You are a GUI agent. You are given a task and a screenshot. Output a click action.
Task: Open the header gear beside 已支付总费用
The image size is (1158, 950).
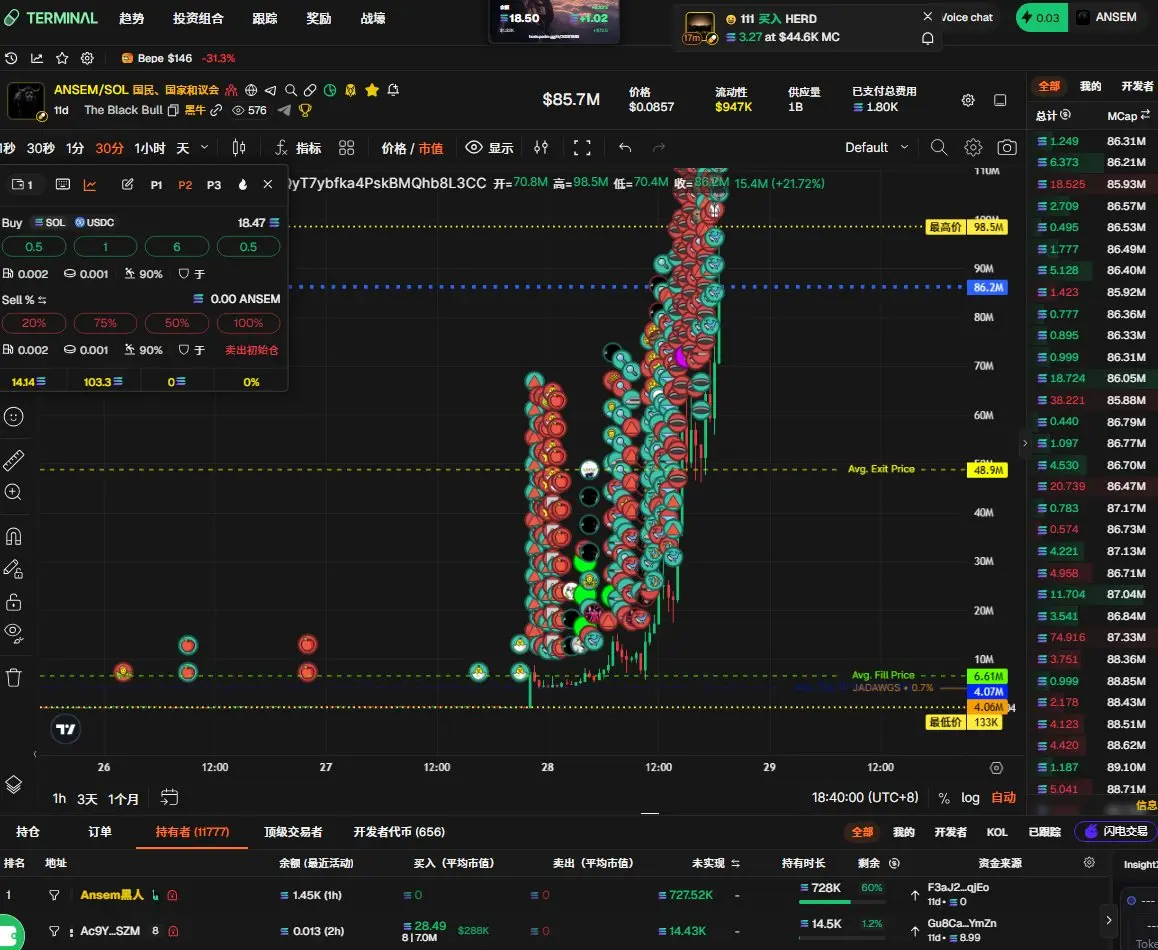[x=968, y=100]
